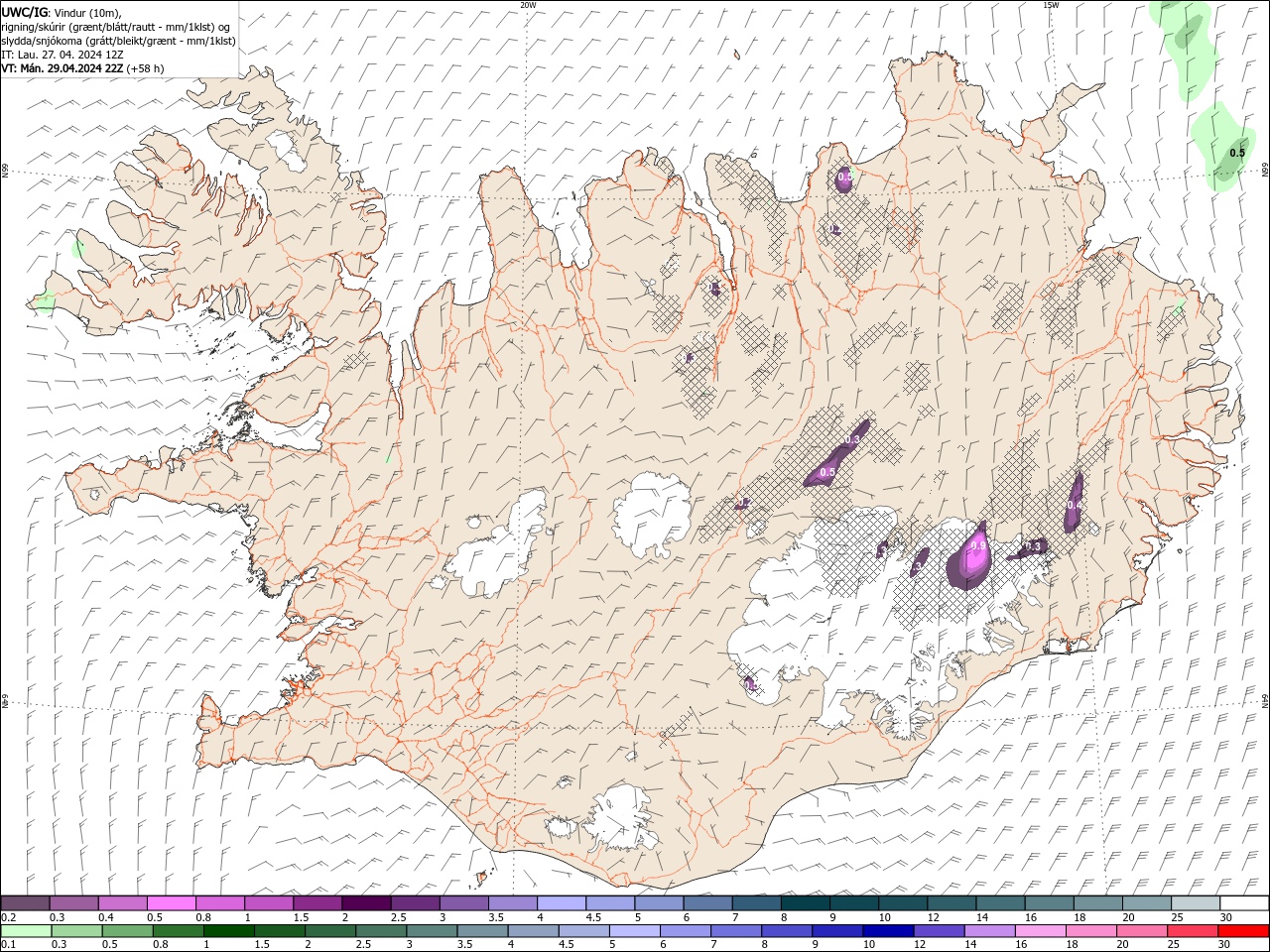Click the 'IT: Lau. 27. 04. 2024 12Z' line
This screenshot has width=1270, height=952.
click(x=63, y=55)
